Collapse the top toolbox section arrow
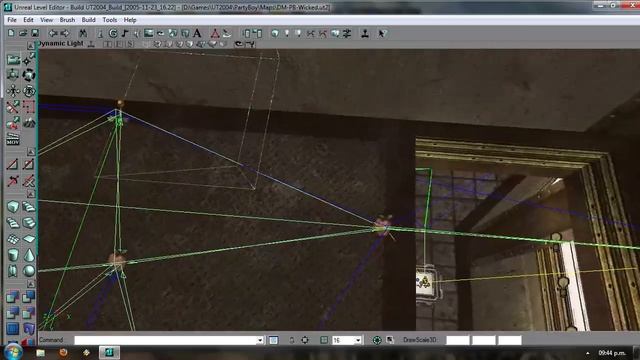 click(x=31, y=45)
